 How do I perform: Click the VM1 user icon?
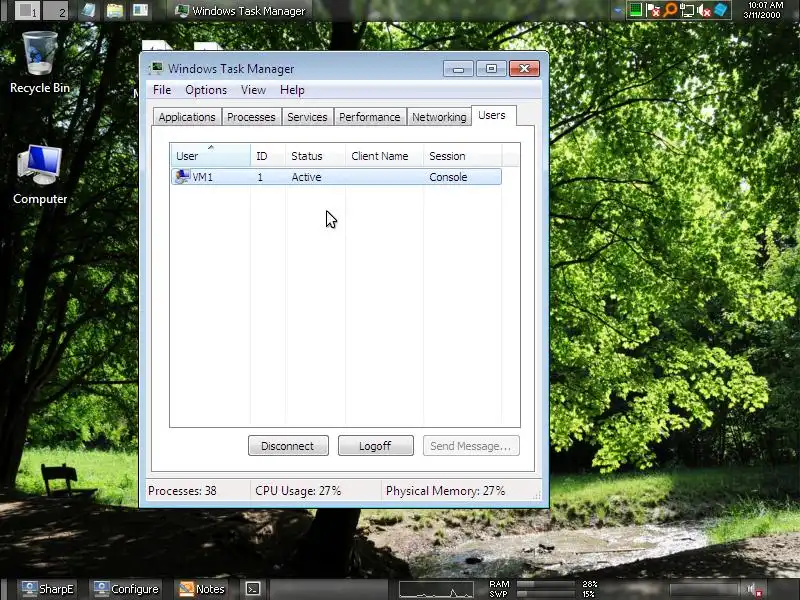(182, 177)
